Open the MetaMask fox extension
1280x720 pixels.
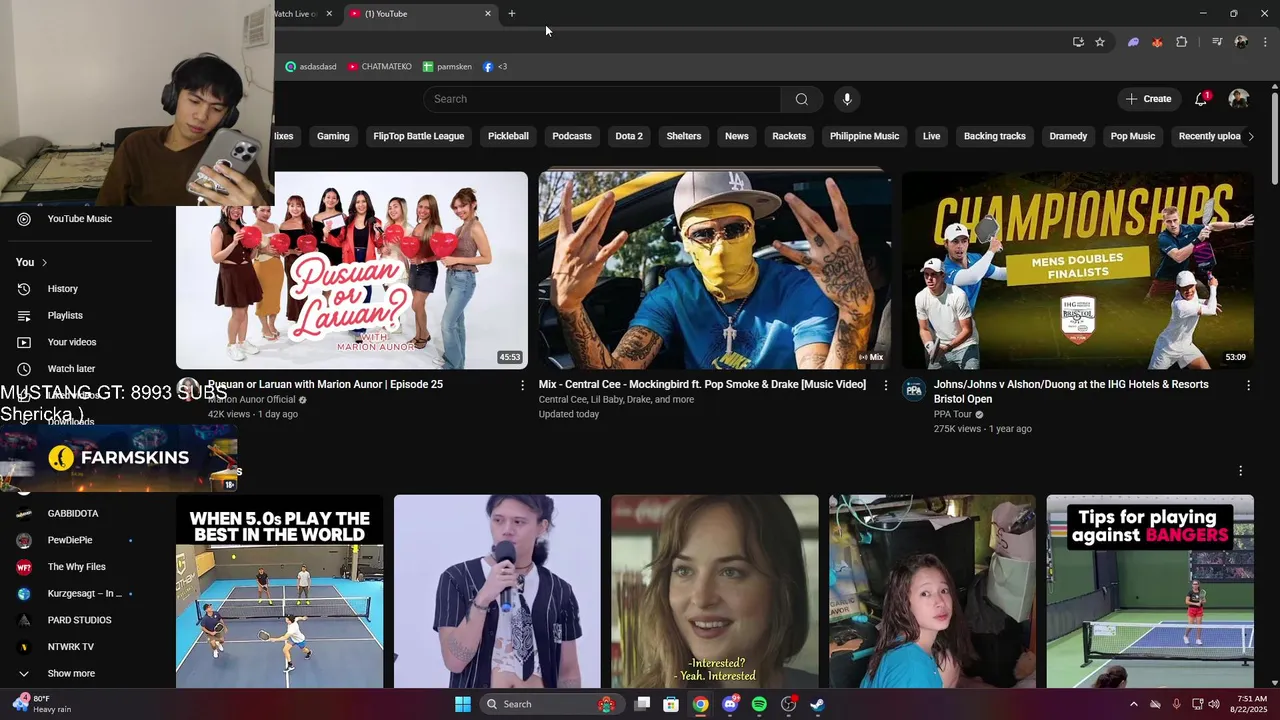pos(1157,42)
